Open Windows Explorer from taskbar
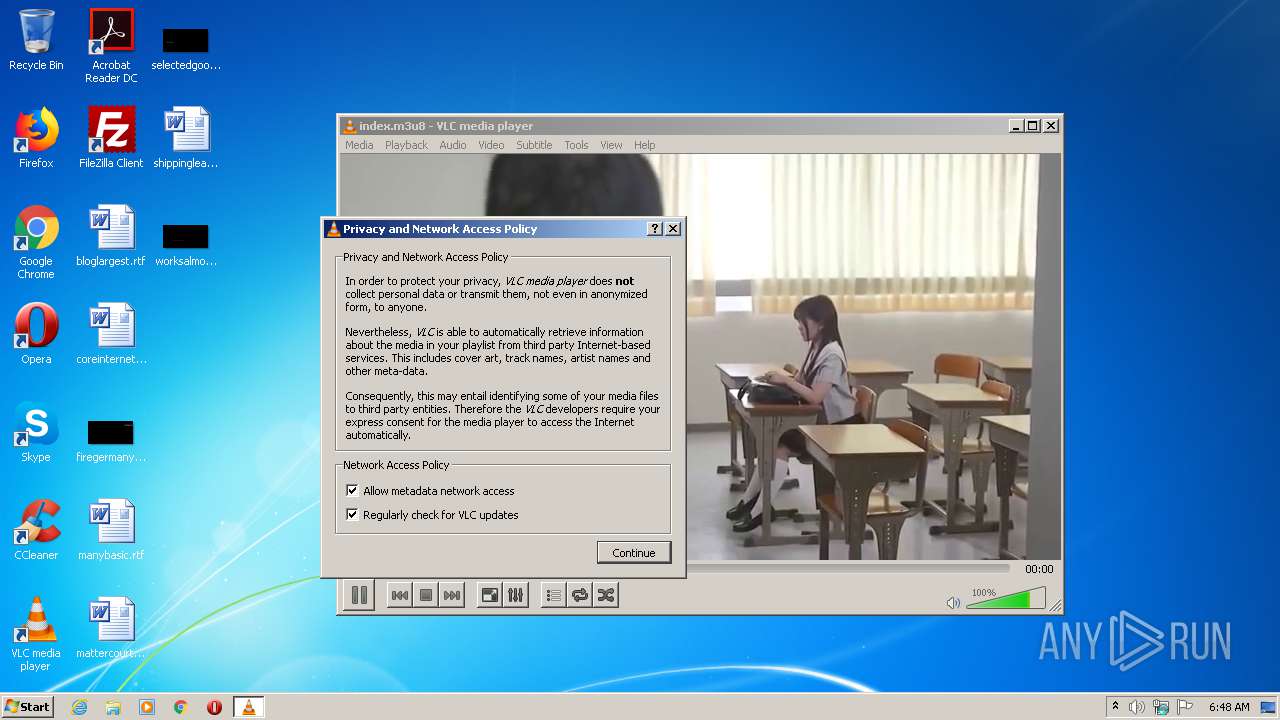The width and height of the screenshot is (1280, 720). [x=113, y=707]
